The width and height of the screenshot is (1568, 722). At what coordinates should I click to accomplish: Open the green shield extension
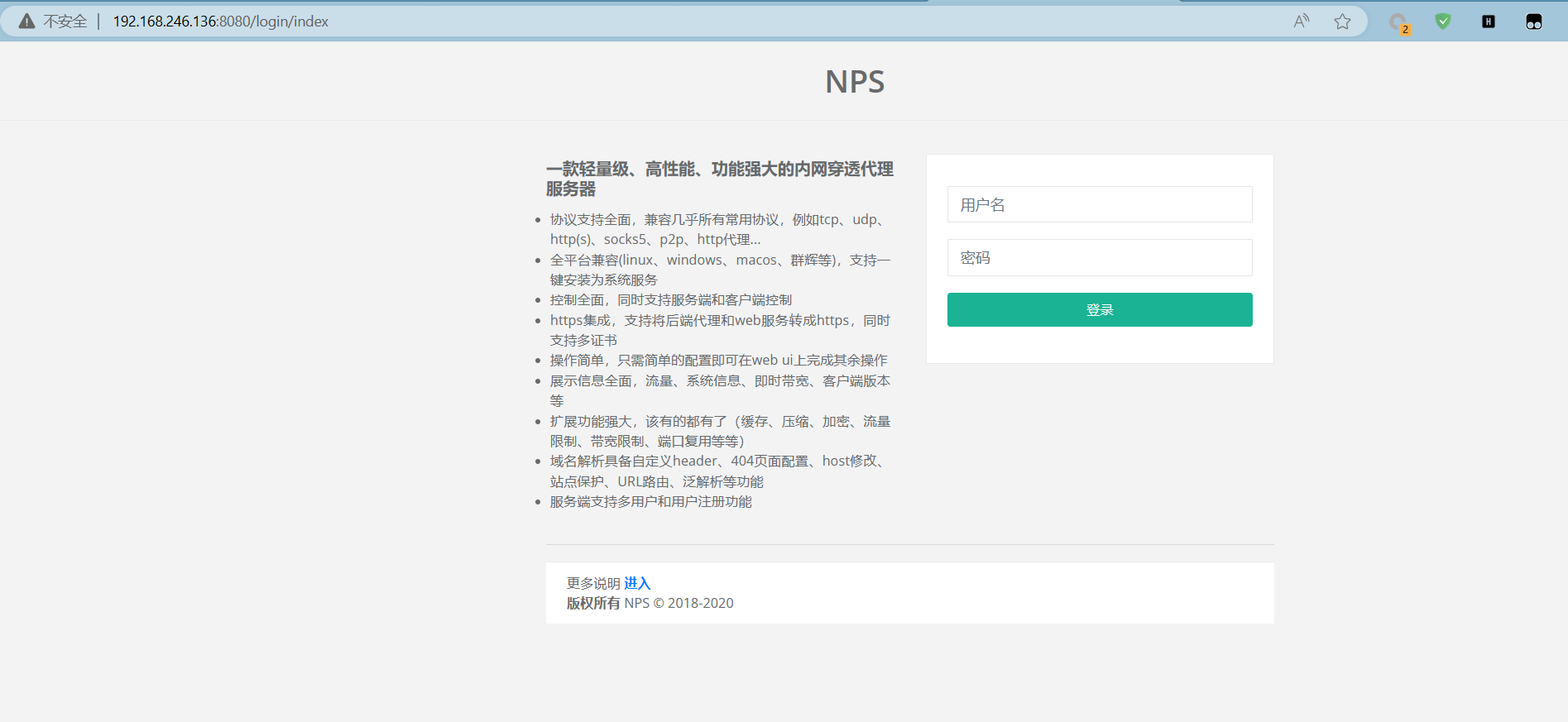click(1443, 22)
